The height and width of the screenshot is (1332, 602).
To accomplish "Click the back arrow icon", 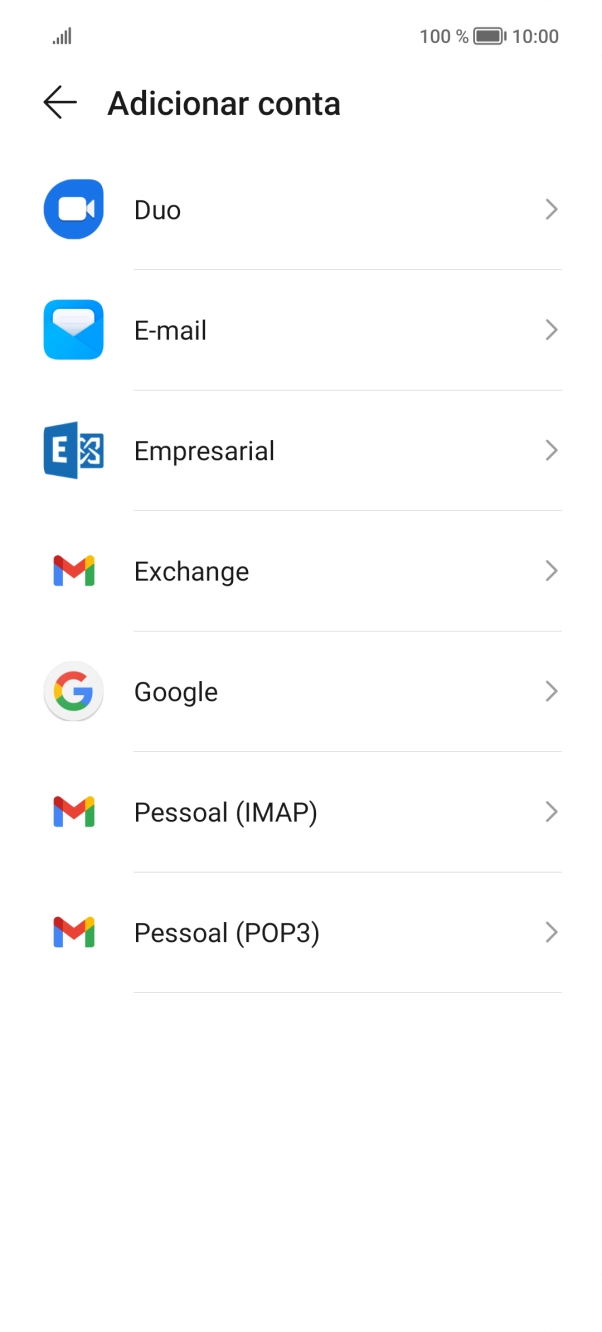I will click(x=60, y=102).
